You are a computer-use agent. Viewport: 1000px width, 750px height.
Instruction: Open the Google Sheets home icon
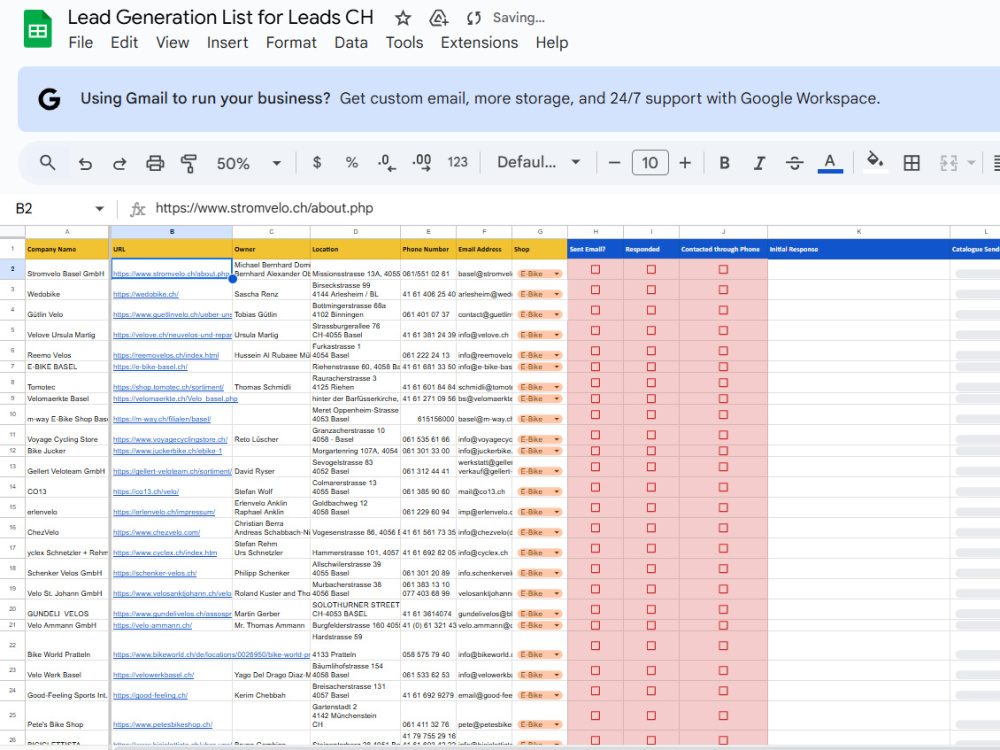(38, 29)
